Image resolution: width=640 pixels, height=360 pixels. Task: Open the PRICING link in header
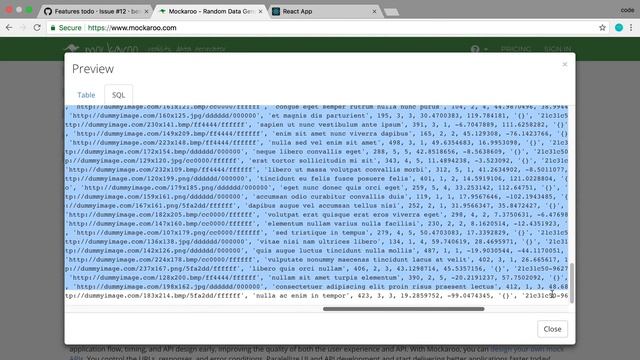[x=516, y=49]
